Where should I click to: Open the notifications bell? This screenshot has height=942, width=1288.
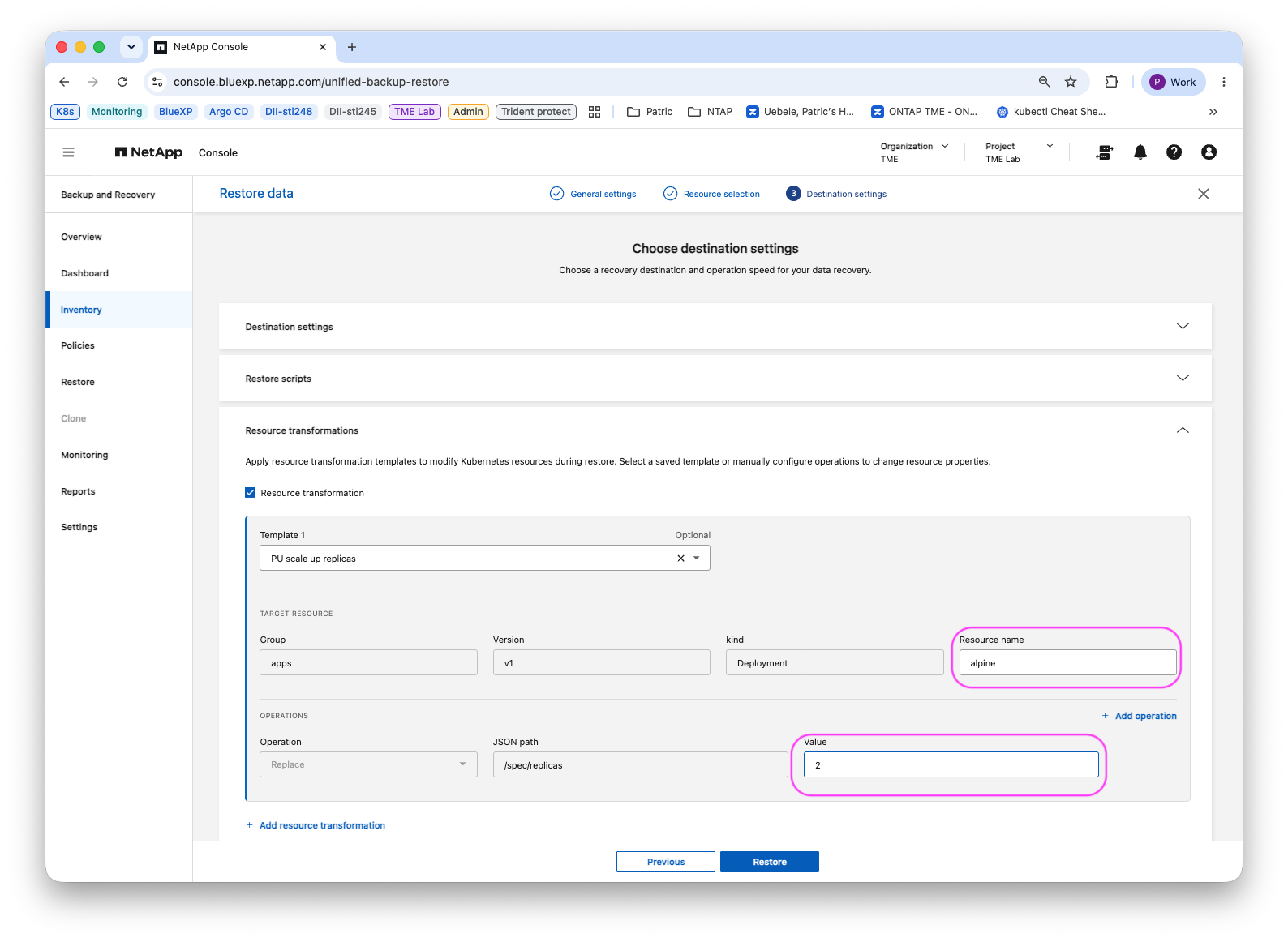point(1140,152)
